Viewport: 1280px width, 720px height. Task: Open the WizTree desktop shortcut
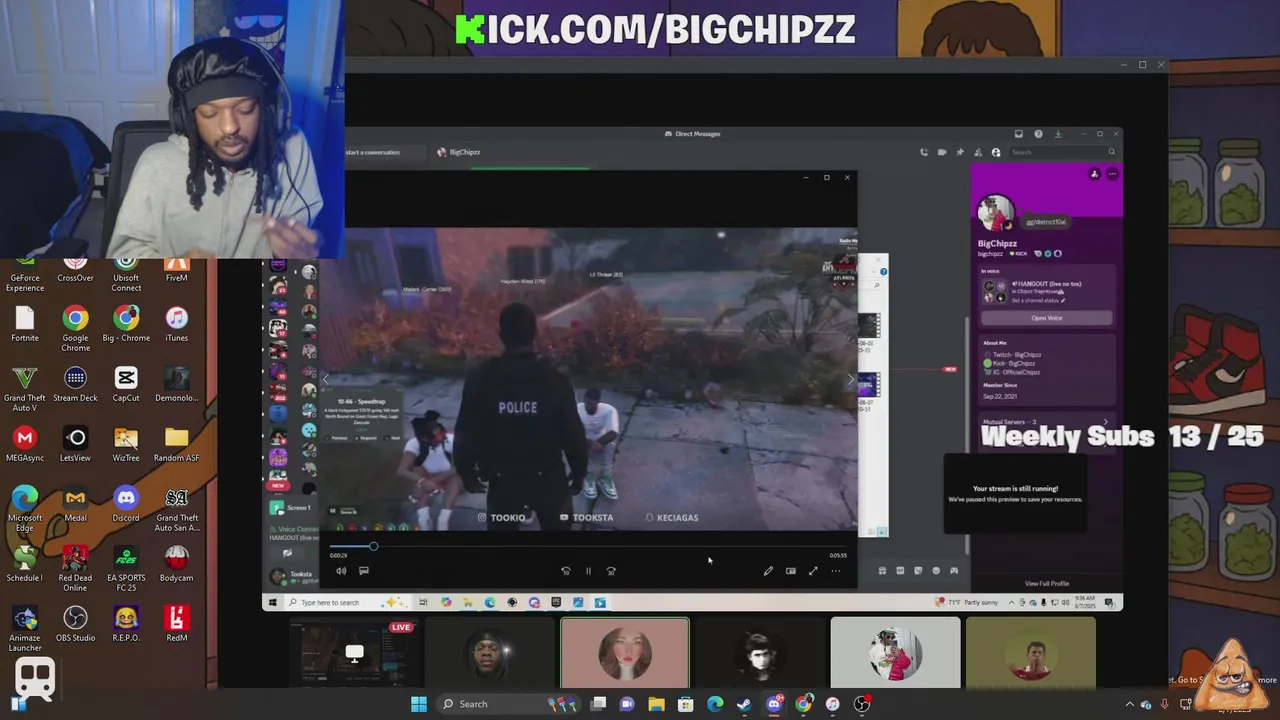tap(126, 444)
